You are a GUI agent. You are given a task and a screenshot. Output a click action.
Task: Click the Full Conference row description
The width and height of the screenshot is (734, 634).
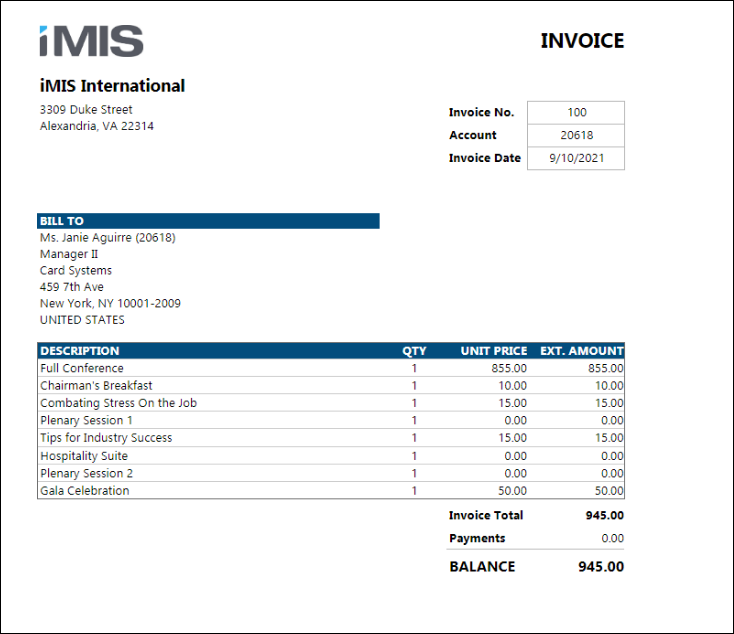82,368
